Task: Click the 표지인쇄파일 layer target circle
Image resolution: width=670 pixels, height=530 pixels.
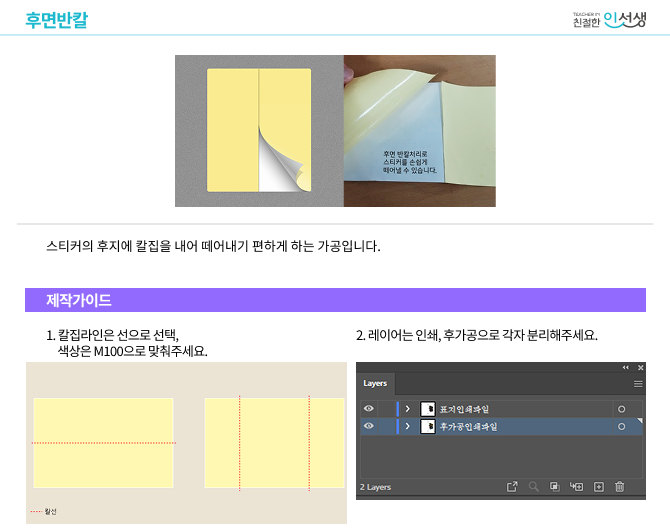Action: 622,409
